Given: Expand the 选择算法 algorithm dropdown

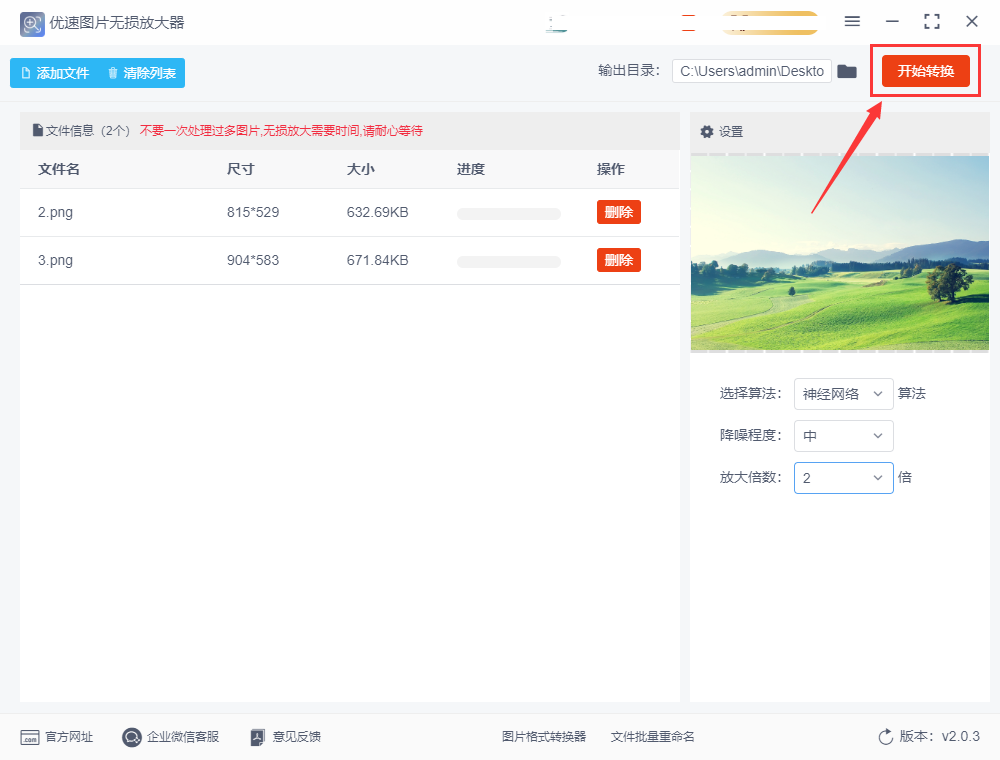Looking at the screenshot, I should [843, 394].
